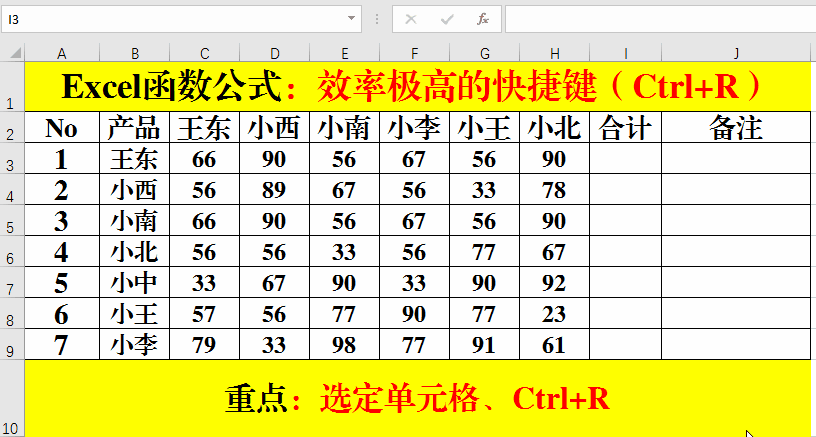816x437 pixels.
Task: Select column E header
Action: click(x=345, y=53)
